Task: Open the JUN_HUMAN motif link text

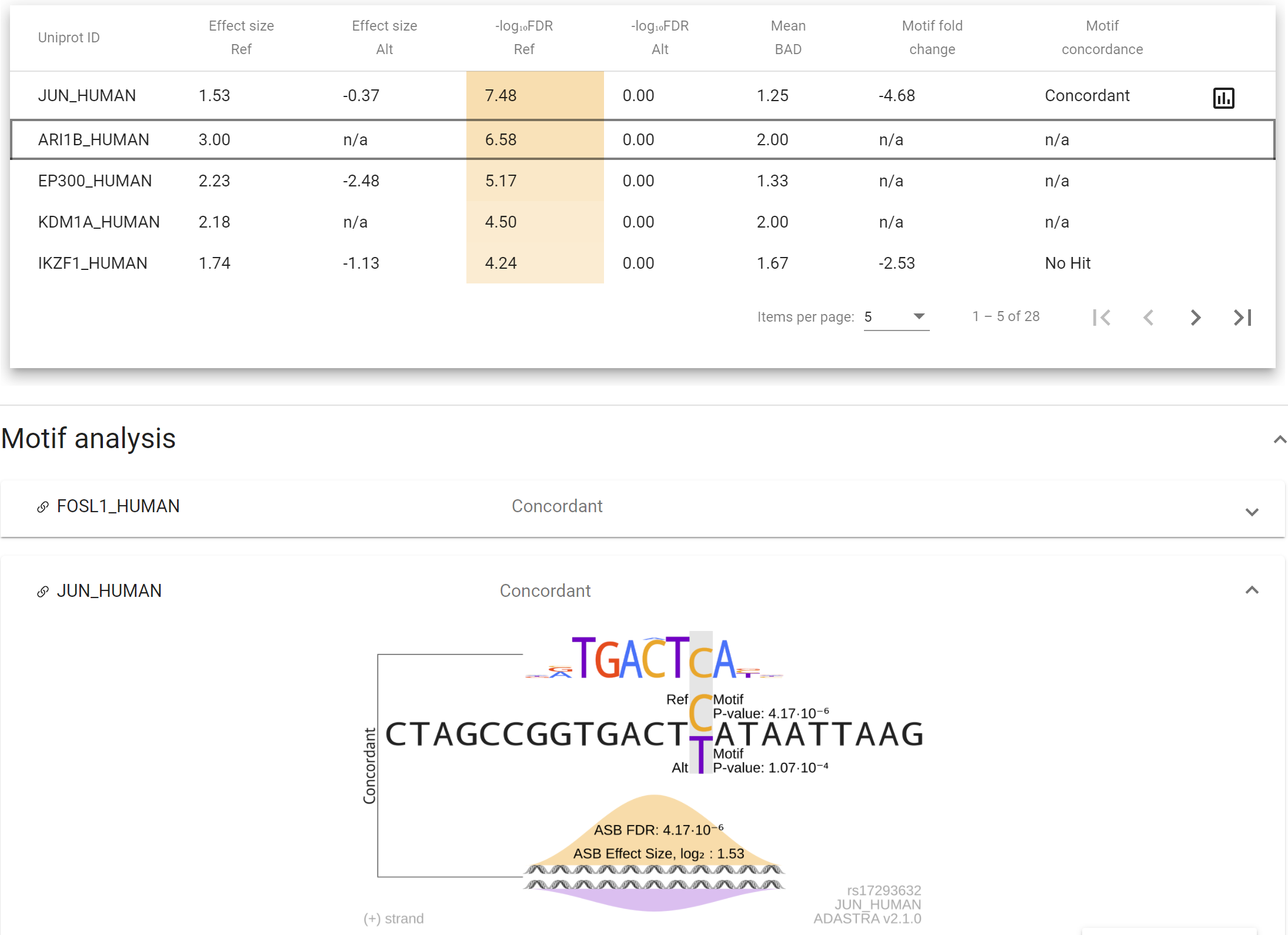Action: click(109, 591)
